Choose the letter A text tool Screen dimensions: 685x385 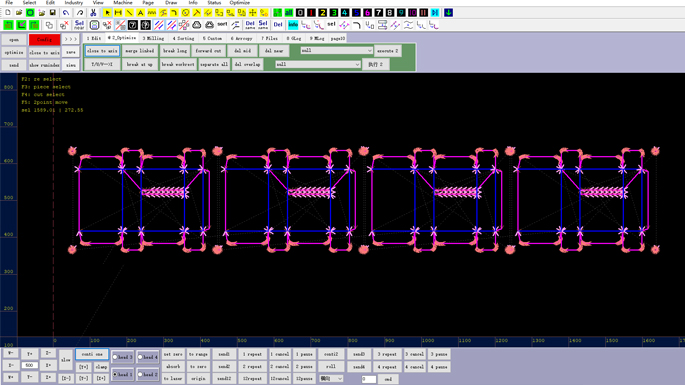pos(140,13)
